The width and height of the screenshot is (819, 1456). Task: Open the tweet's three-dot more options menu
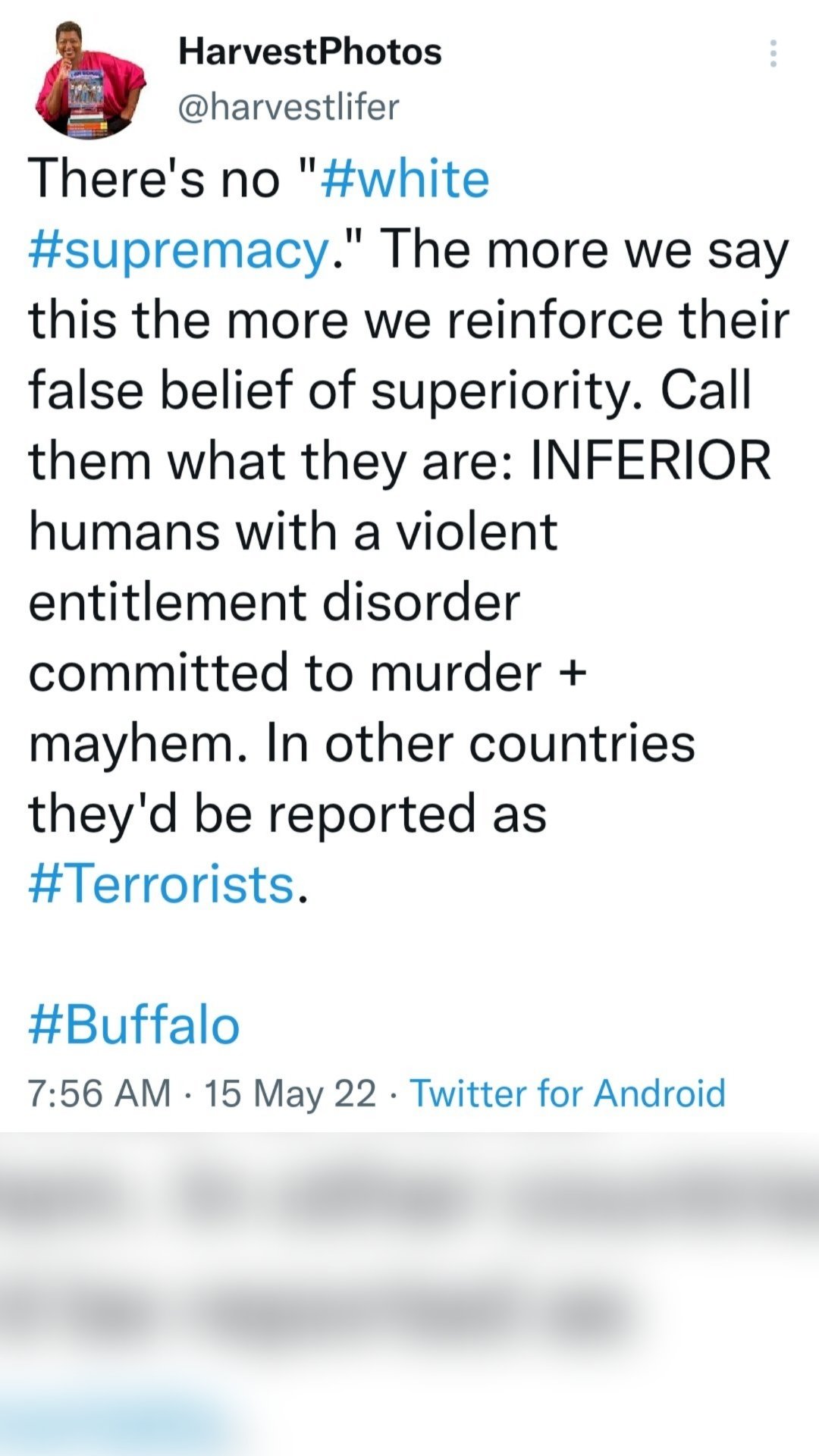click(x=773, y=54)
